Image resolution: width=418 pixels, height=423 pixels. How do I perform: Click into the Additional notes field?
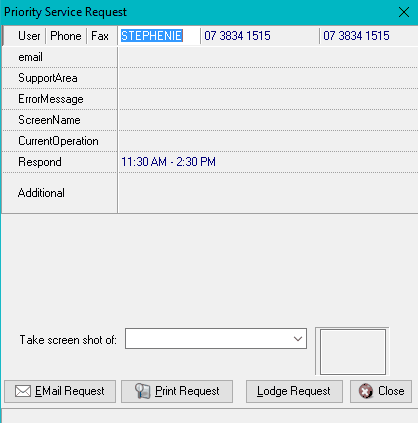[268, 193]
